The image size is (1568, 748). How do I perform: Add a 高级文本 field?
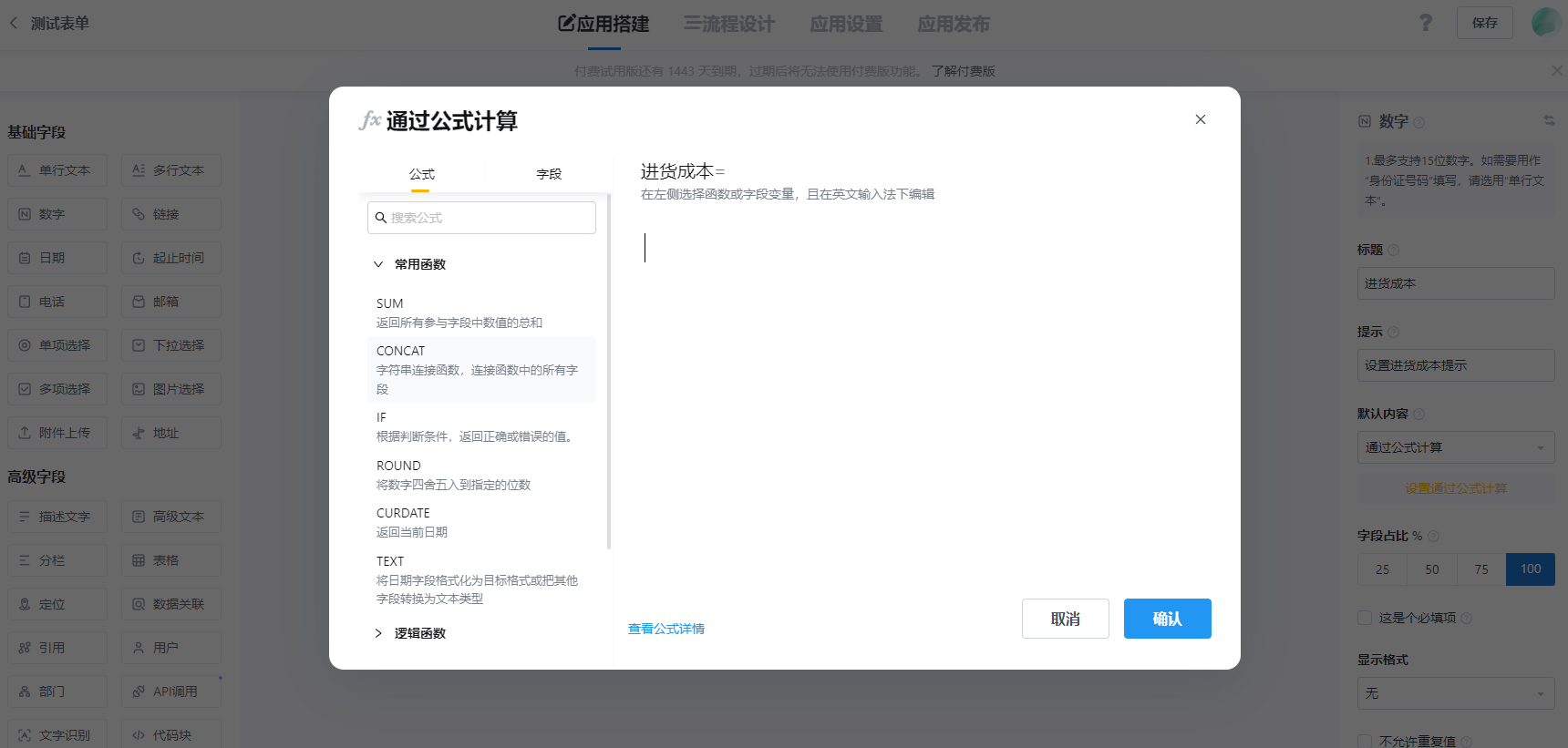[171, 517]
